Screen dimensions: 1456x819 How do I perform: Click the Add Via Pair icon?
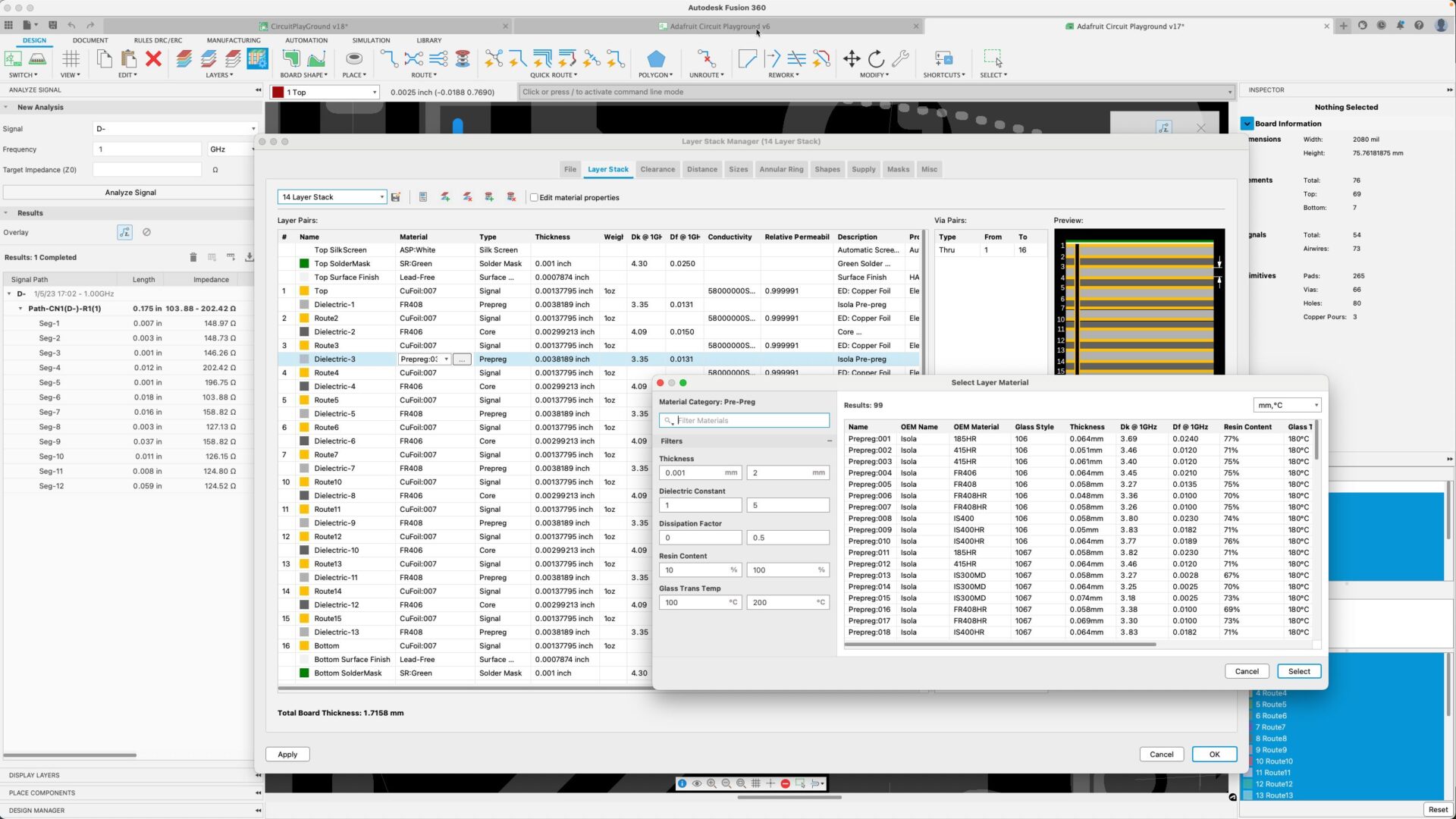pyautogui.click(x=489, y=197)
